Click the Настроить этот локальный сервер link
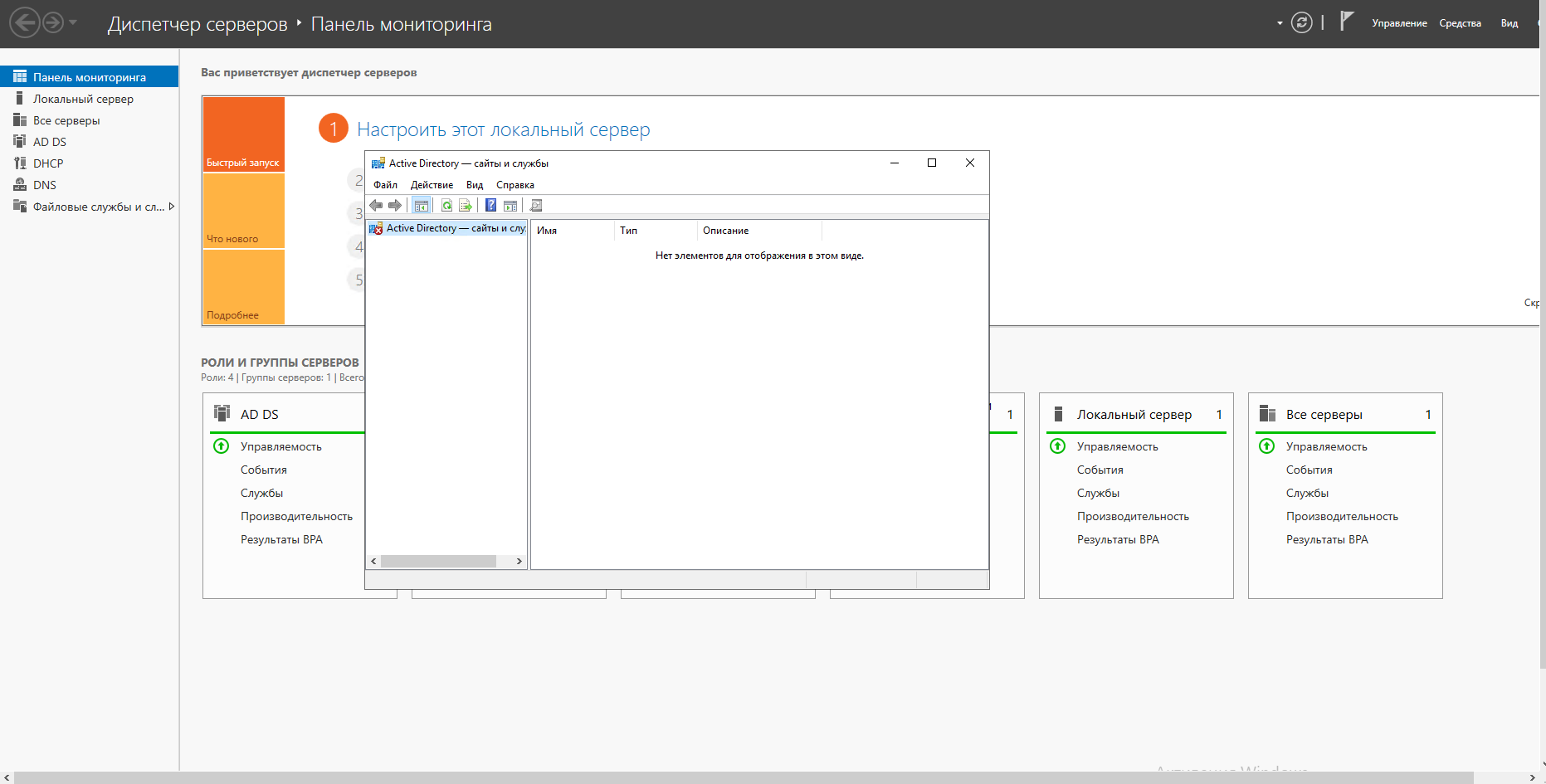The width and height of the screenshot is (1546, 784). click(503, 129)
